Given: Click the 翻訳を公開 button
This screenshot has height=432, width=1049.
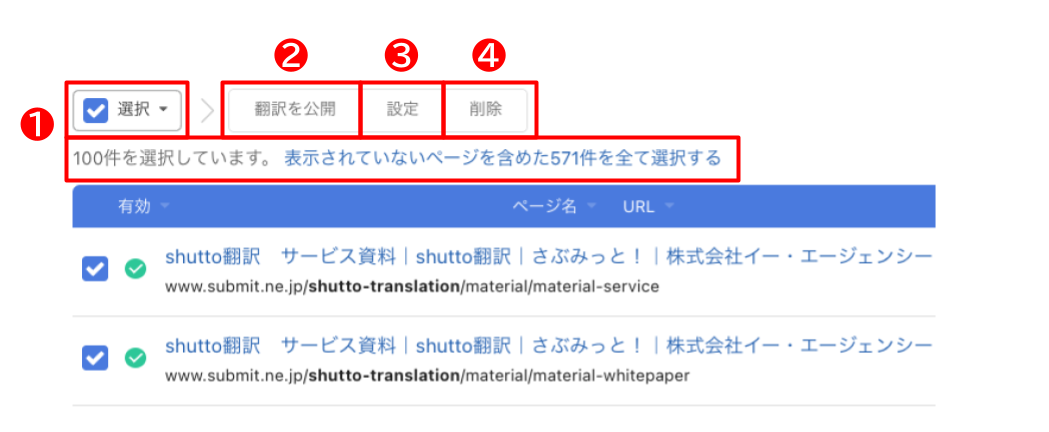Looking at the screenshot, I should [294, 110].
